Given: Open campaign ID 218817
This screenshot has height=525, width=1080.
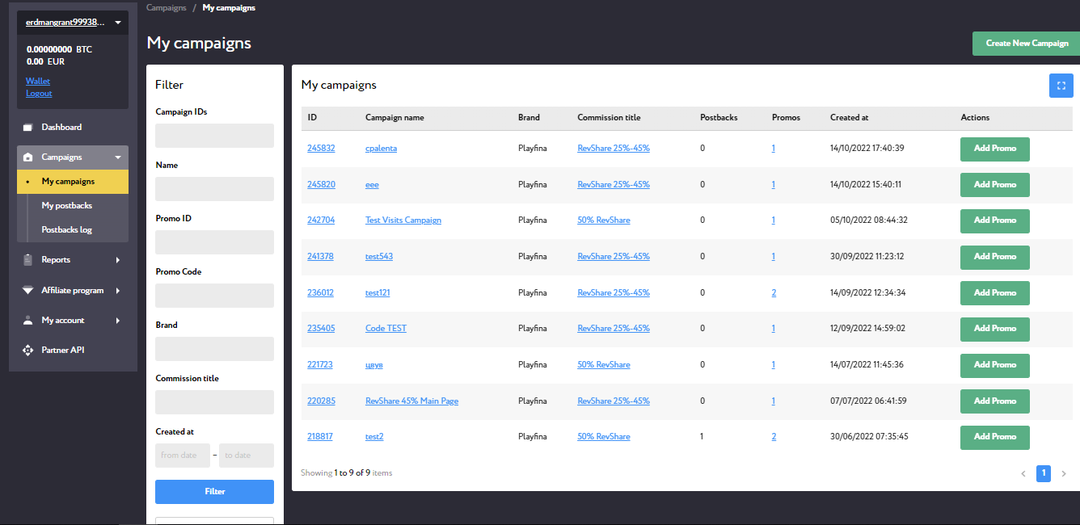Looking at the screenshot, I should coord(320,437).
